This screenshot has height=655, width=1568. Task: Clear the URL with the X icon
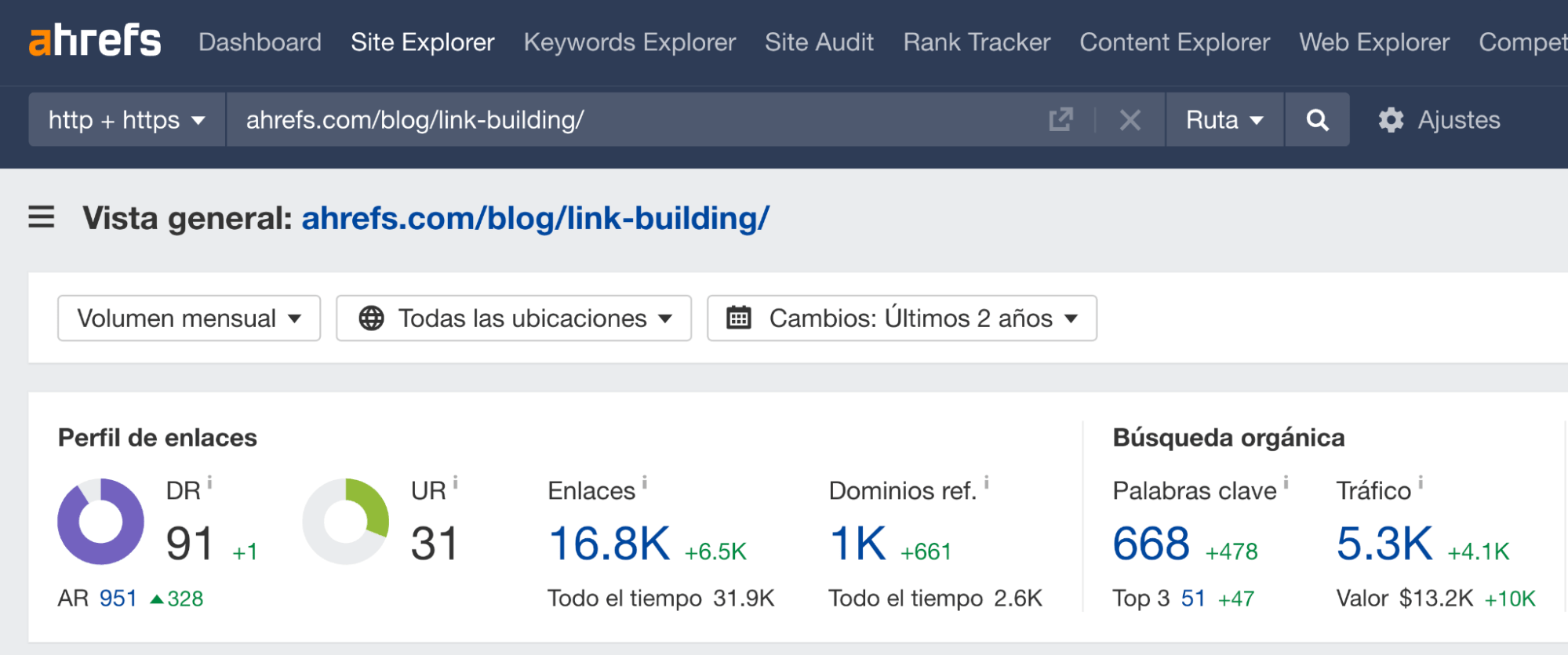click(x=1130, y=119)
